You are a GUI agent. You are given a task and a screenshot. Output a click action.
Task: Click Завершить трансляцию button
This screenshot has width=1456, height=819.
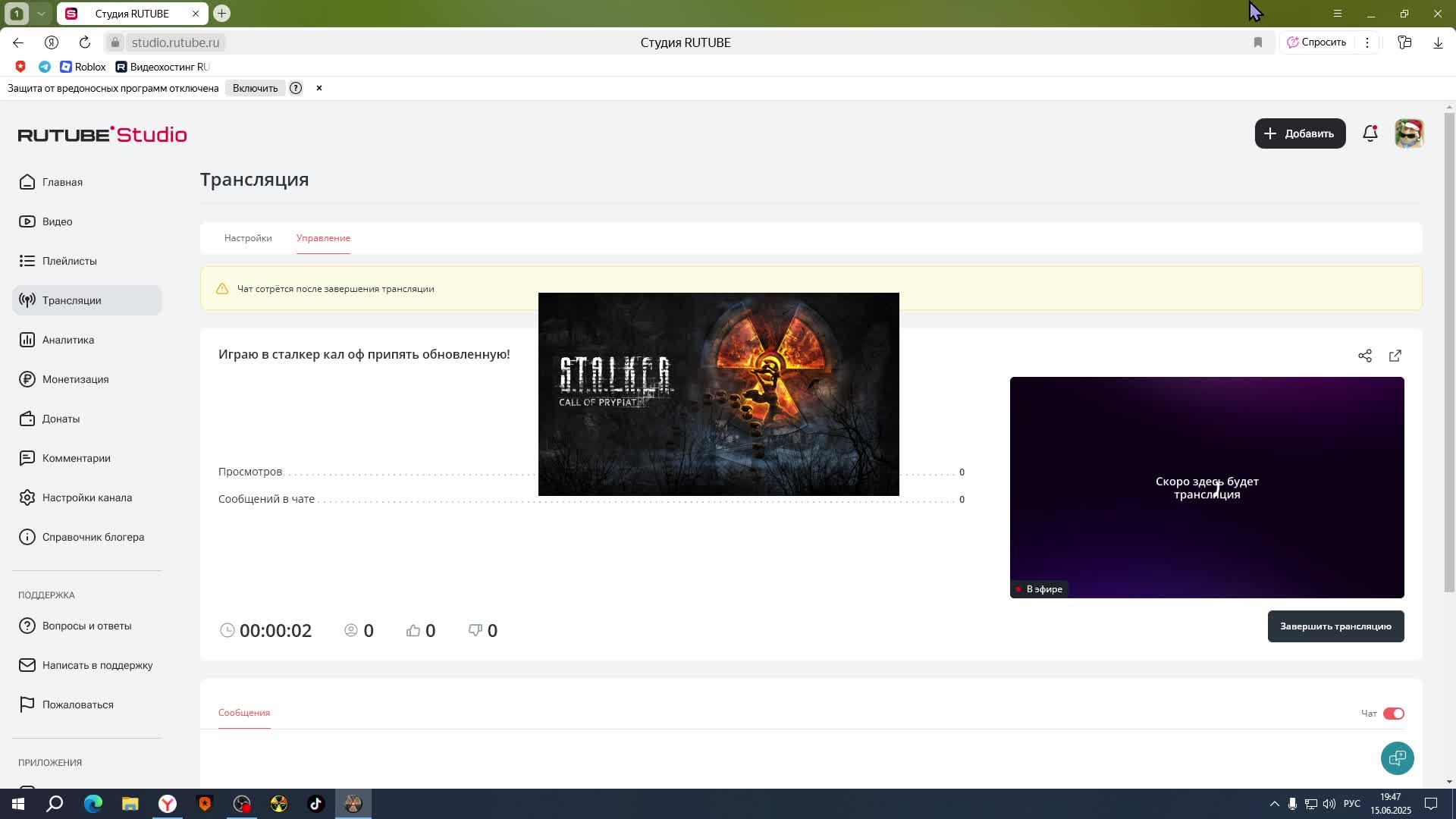[x=1335, y=626]
